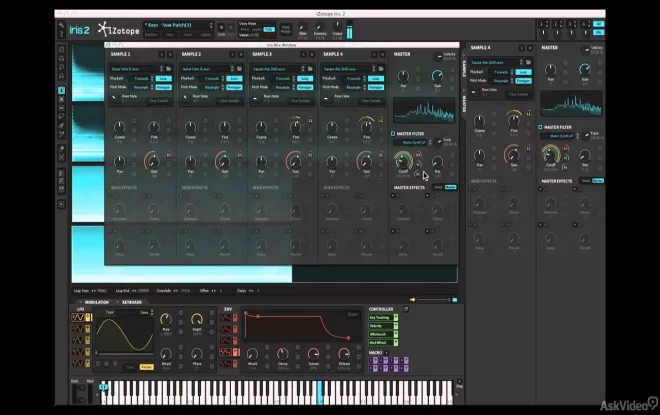
Task: Select the LFO 3 waveform icon
Action: pyautogui.click(x=78, y=340)
